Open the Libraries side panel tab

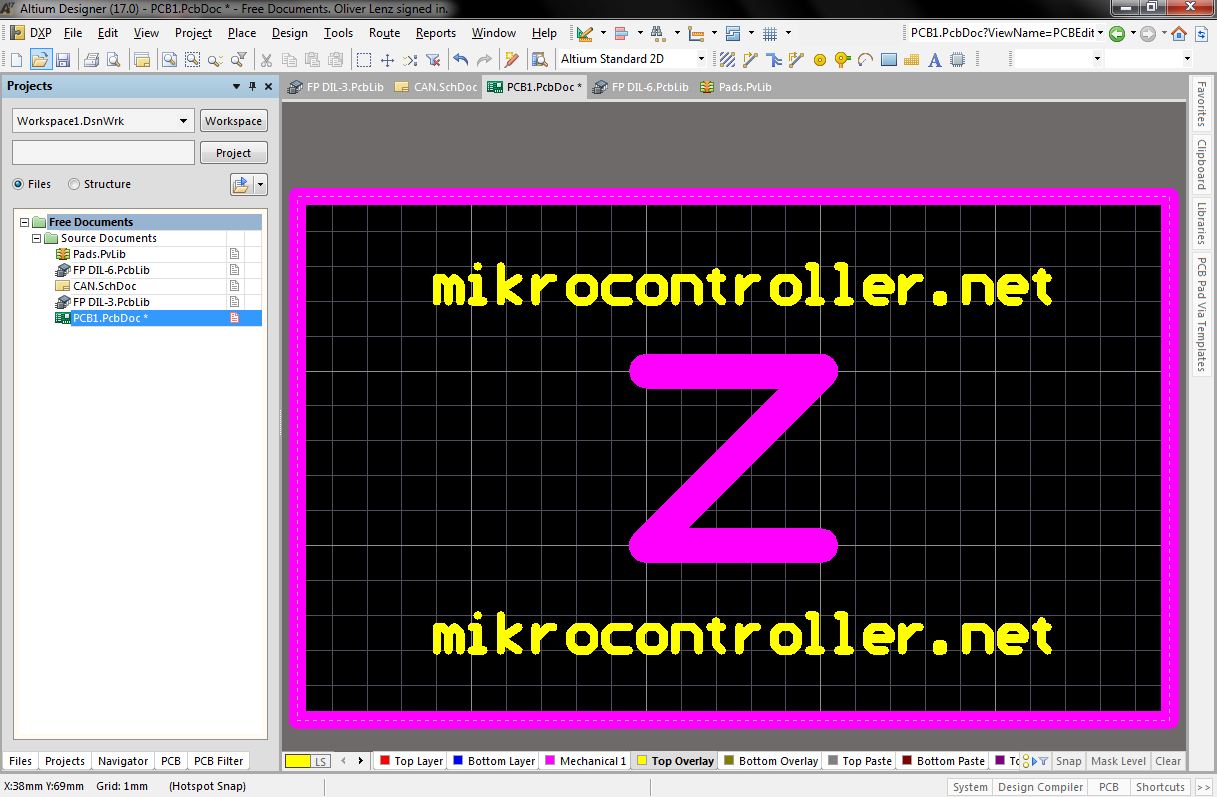1203,222
